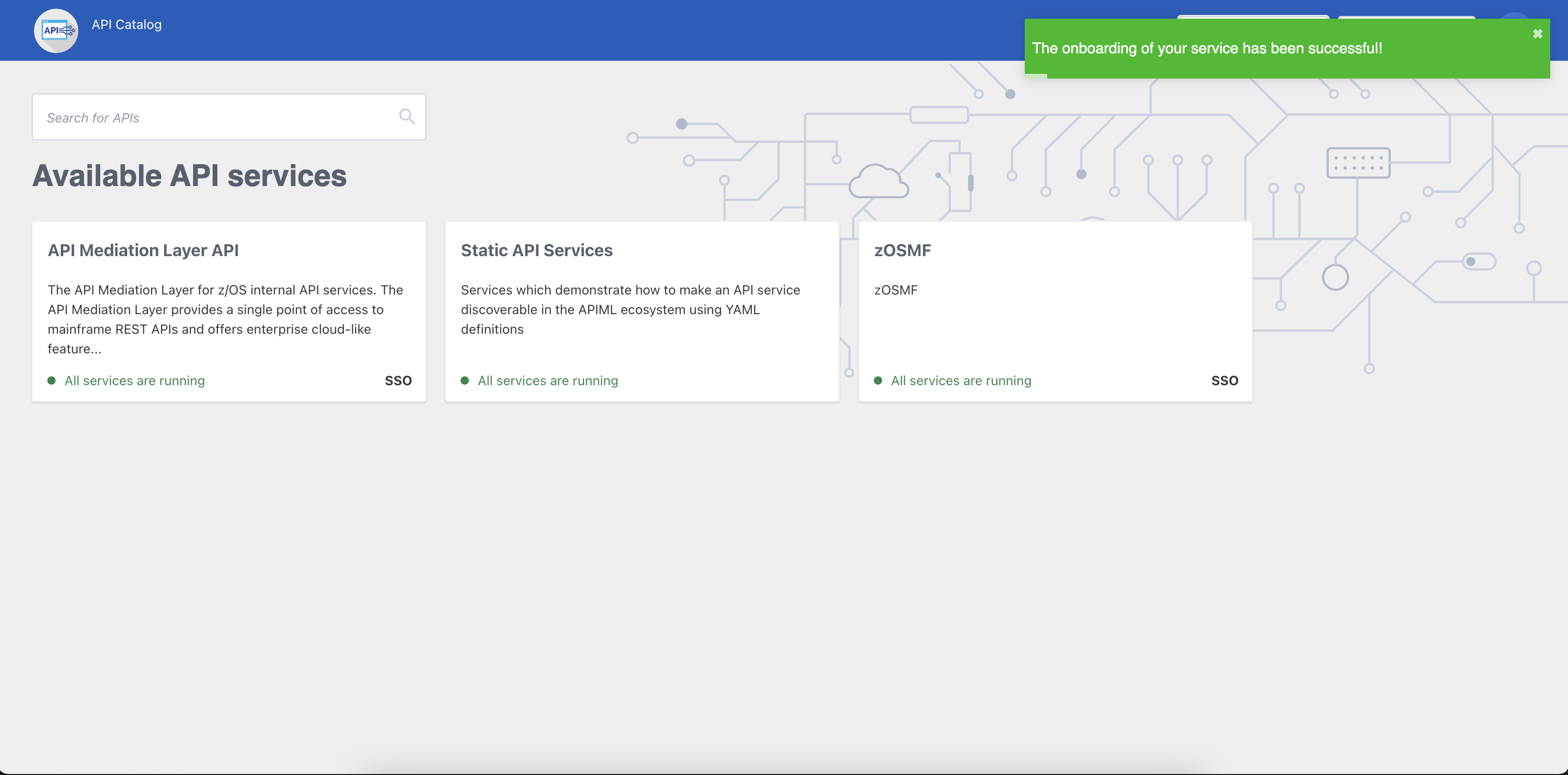
Task: Open the zOSMF tile title
Action: point(902,250)
